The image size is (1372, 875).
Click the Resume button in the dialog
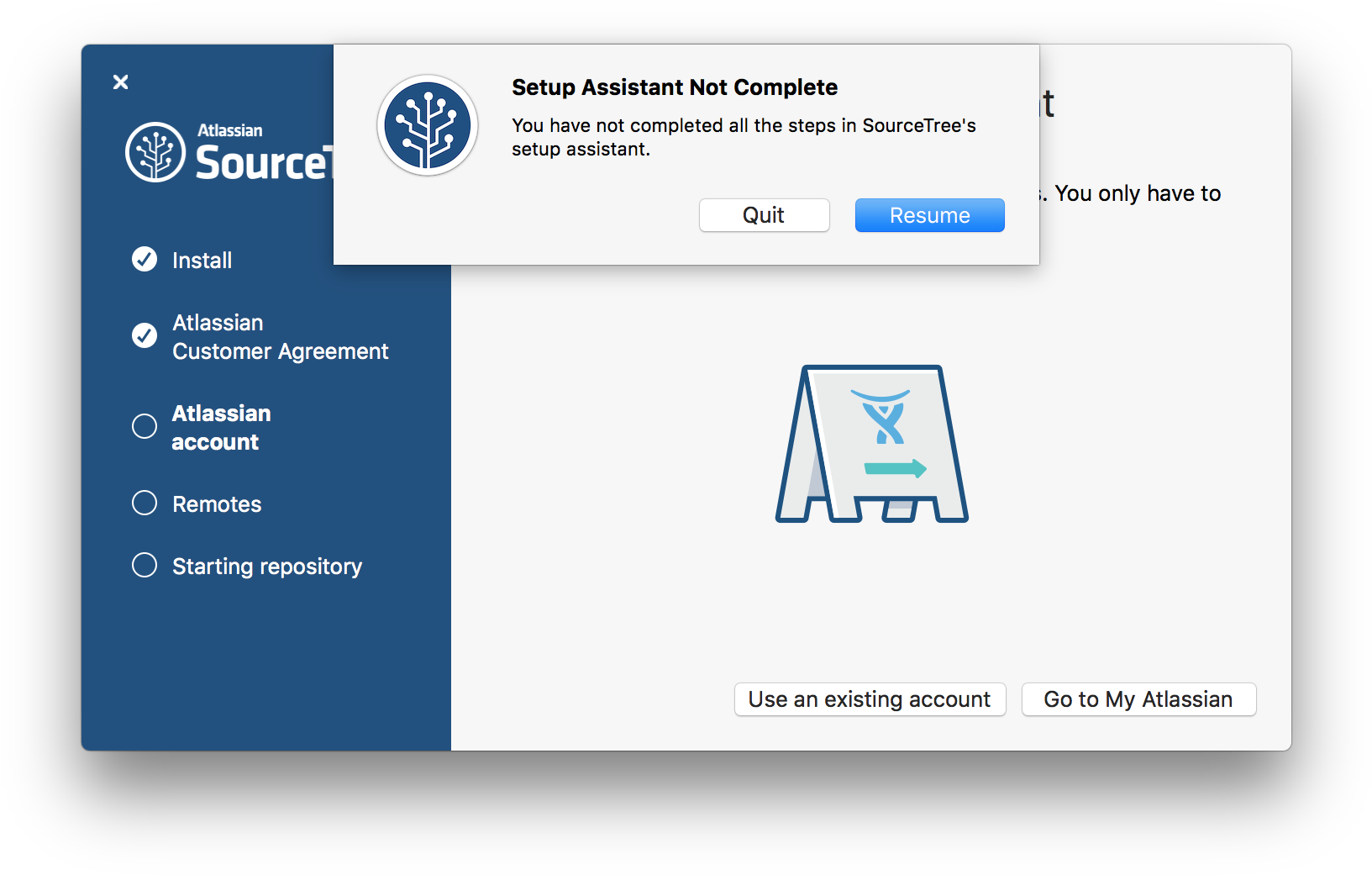[x=929, y=215]
